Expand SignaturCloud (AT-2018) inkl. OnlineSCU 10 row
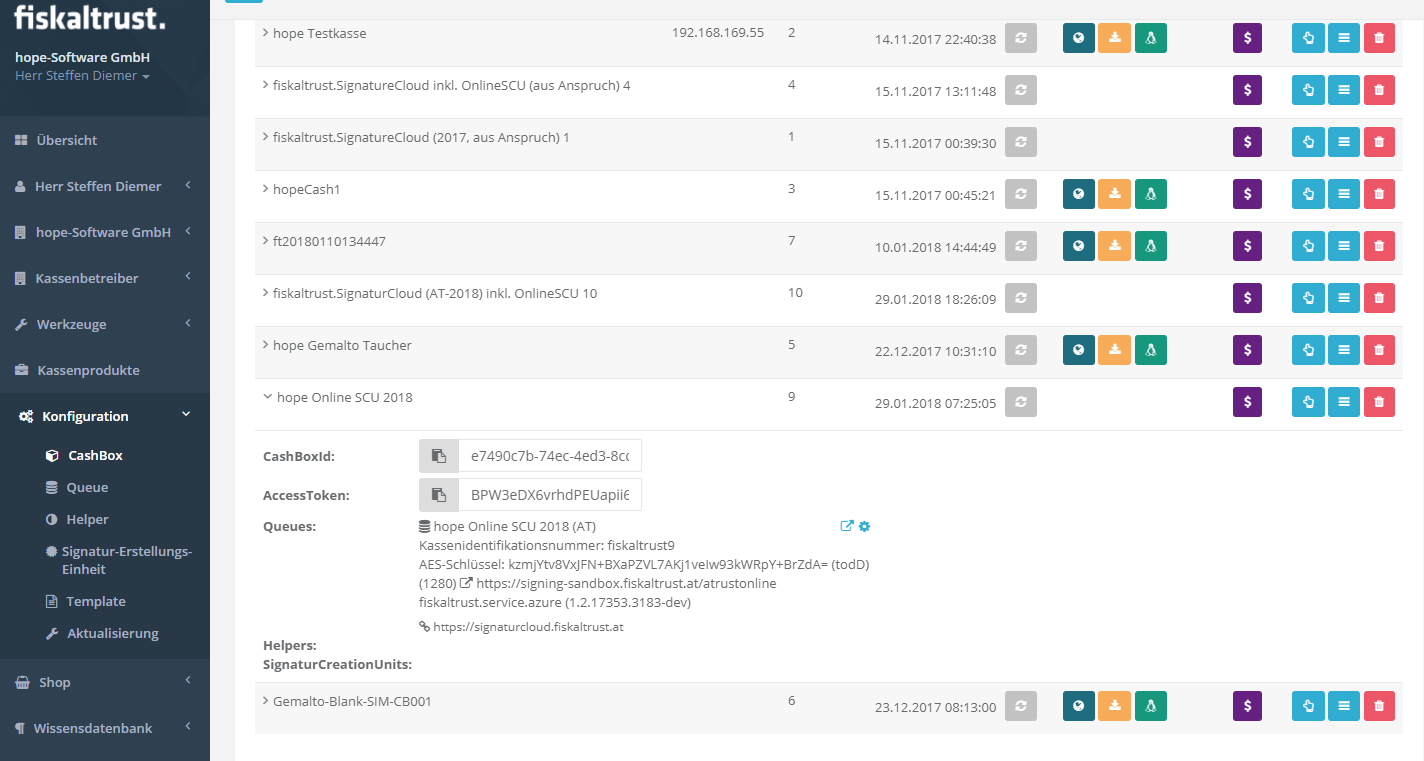The image size is (1424, 761). (x=266, y=293)
